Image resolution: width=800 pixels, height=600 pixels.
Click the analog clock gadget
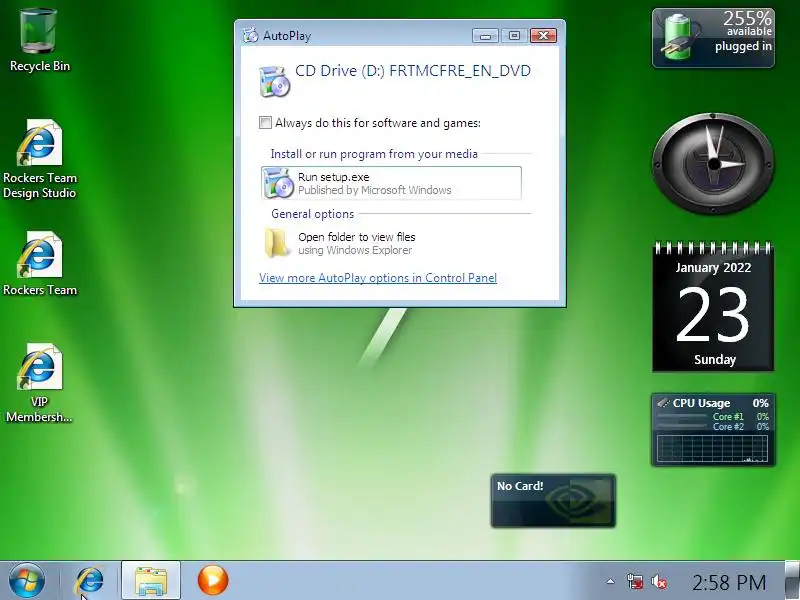pos(713,164)
